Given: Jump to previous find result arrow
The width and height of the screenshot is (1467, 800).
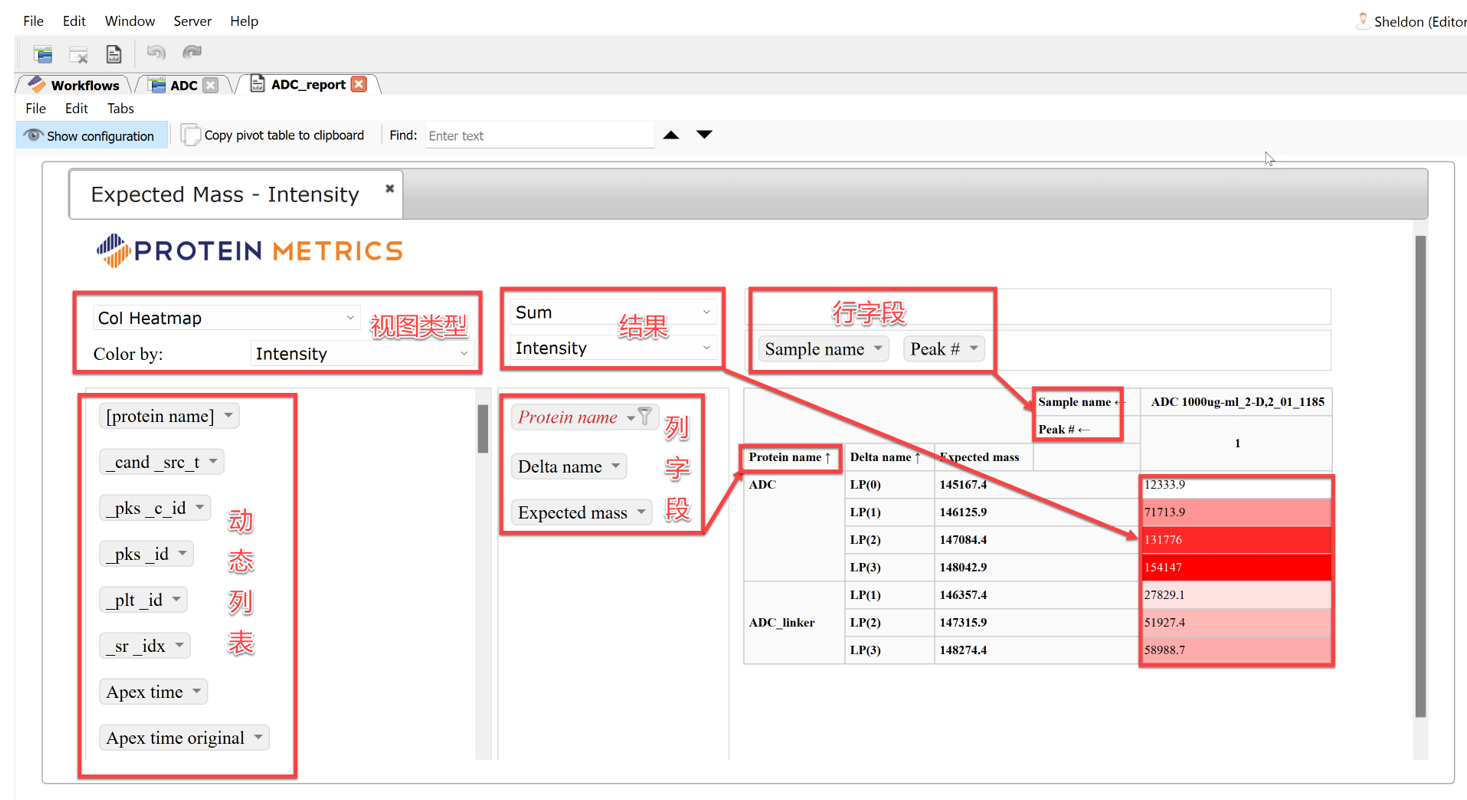Looking at the screenshot, I should (671, 135).
